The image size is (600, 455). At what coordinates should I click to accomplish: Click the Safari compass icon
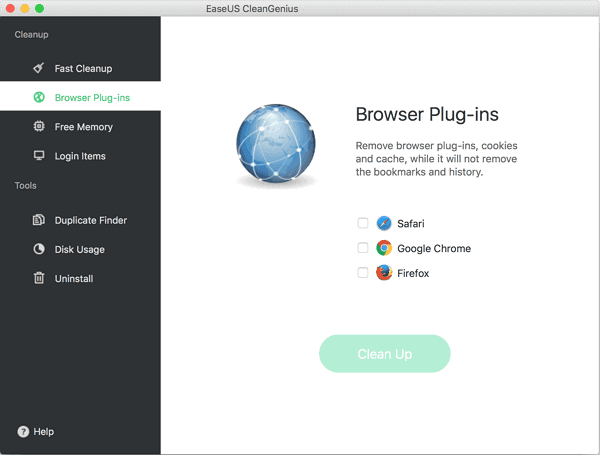pyautogui.click(x=384, y=223)
